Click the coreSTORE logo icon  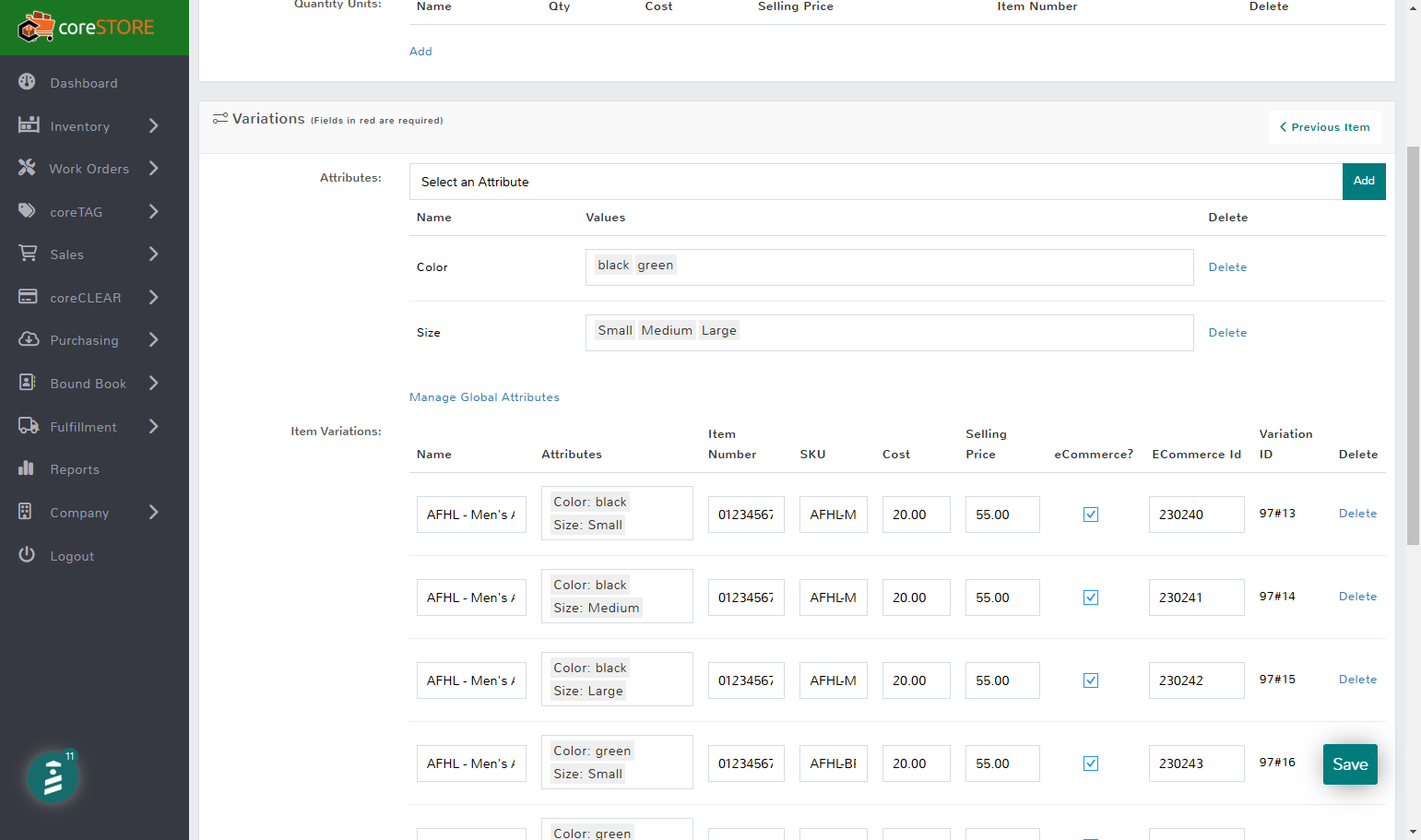point(37,27)
